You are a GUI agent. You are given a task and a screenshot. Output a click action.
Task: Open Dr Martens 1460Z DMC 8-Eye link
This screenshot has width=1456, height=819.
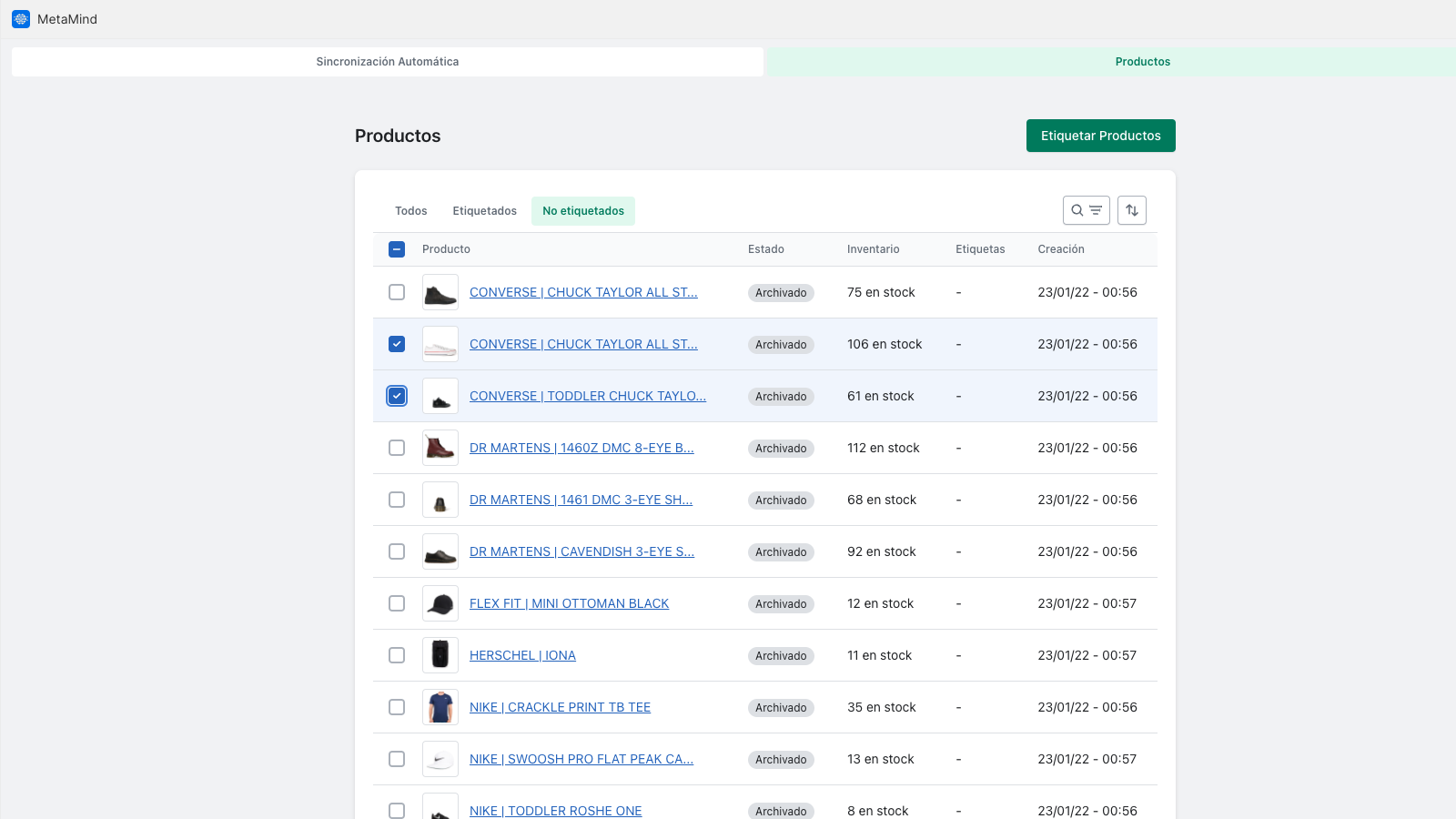click(x=581, y=448)
